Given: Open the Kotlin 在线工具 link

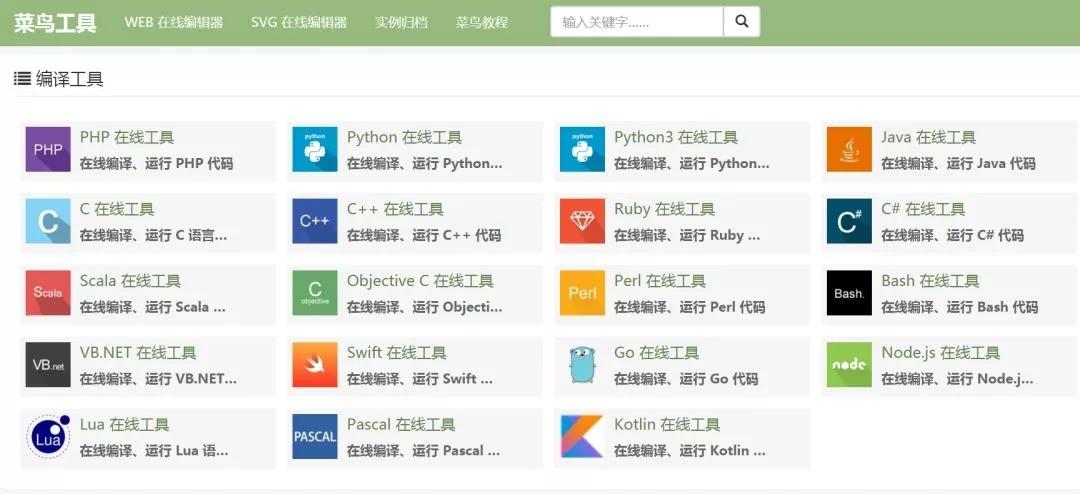Looking at the screenshot, I should [667, 424].
